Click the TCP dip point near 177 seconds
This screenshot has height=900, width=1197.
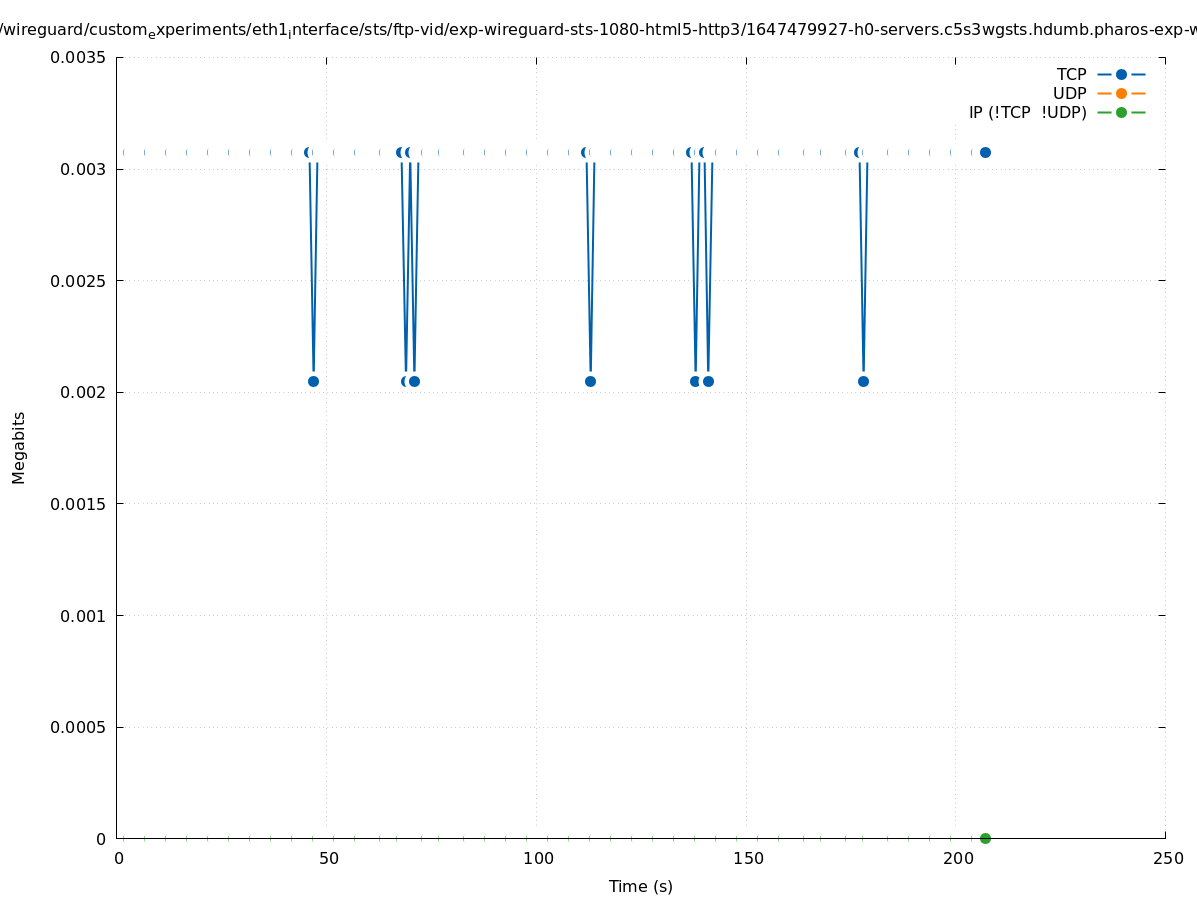[863, 381]
